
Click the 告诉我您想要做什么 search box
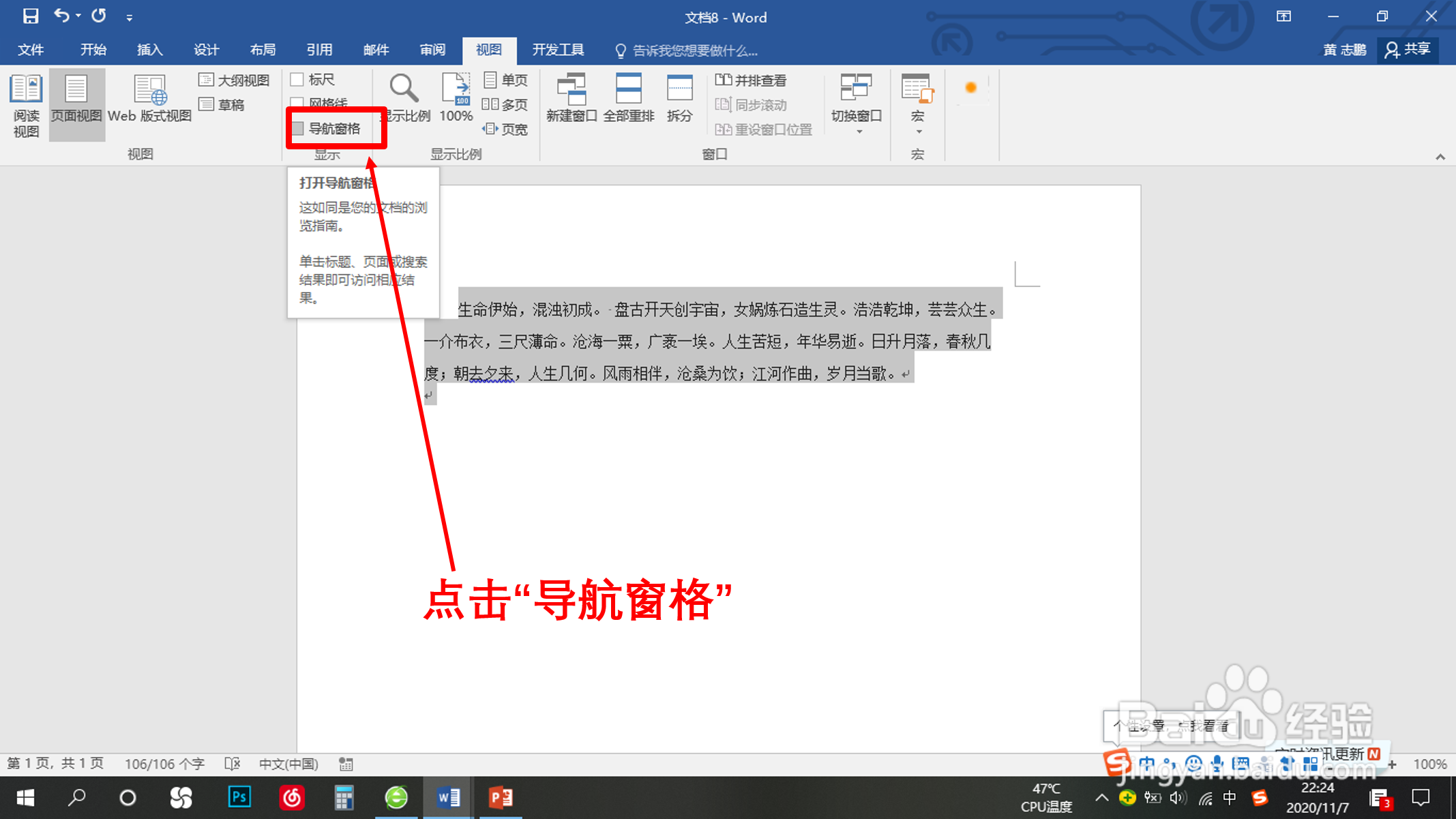click(x=687, y=50)
